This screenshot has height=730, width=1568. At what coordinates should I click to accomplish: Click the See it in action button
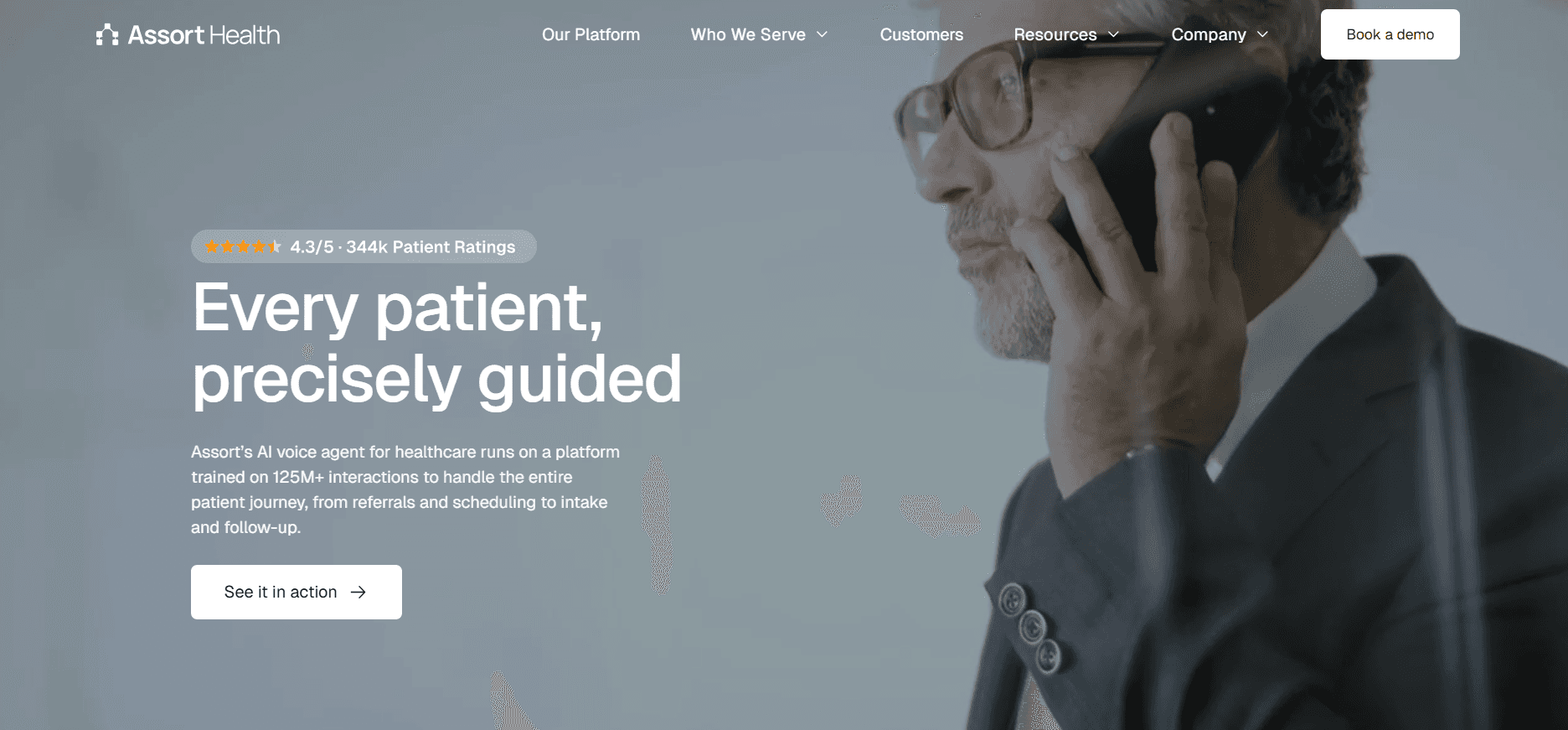[x=297, y=592]
